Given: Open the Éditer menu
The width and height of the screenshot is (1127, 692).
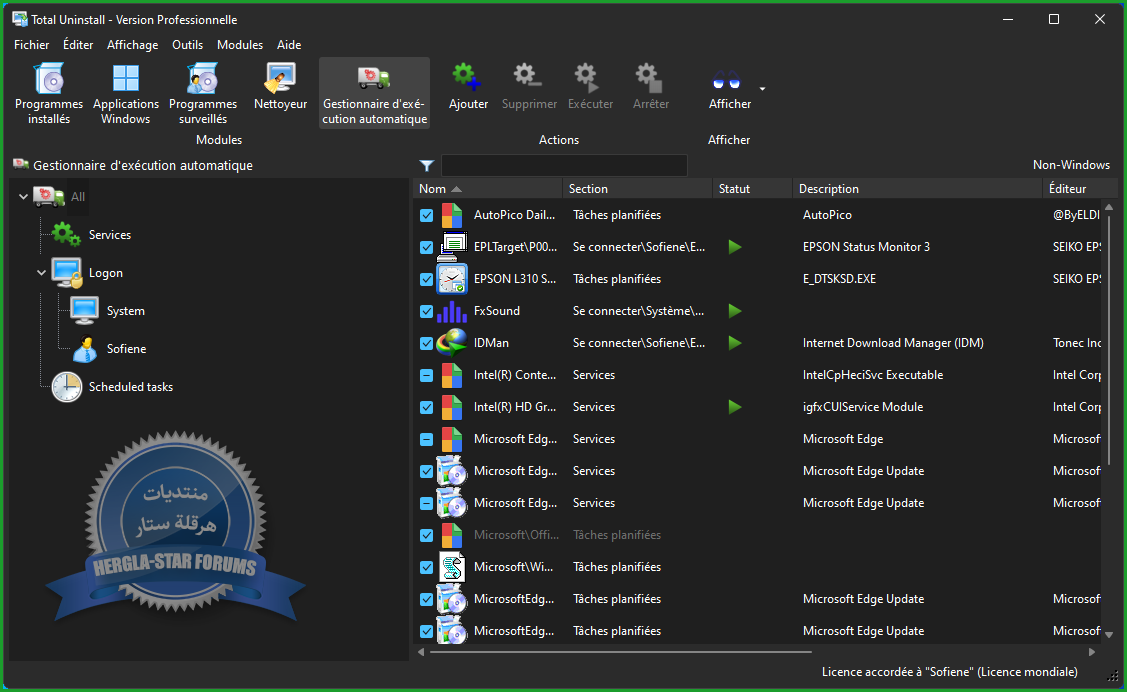Looking at the screenshot, I should click(x=78, y=45).
